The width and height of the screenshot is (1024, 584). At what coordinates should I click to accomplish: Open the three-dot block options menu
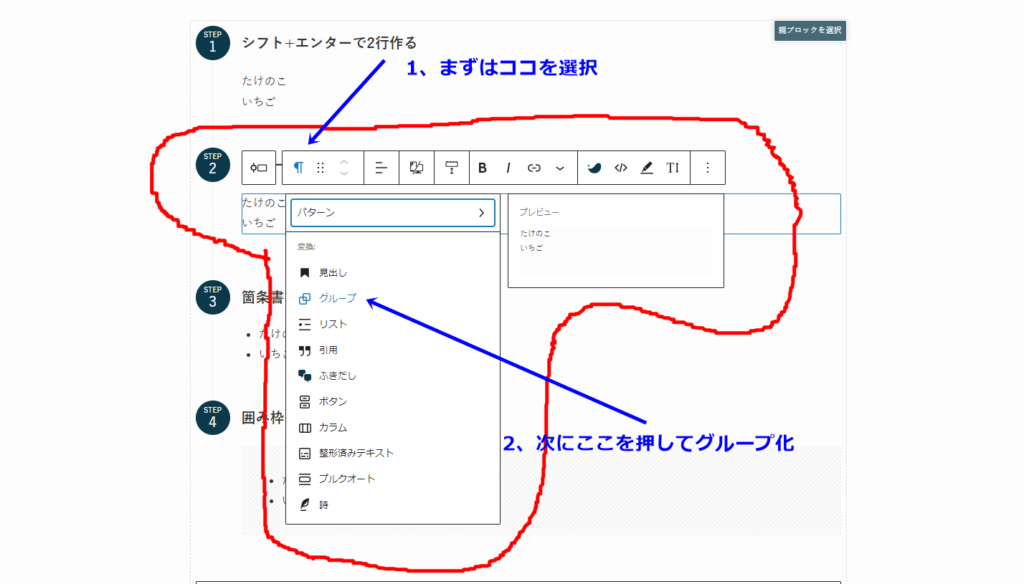[x=708, y=168]
